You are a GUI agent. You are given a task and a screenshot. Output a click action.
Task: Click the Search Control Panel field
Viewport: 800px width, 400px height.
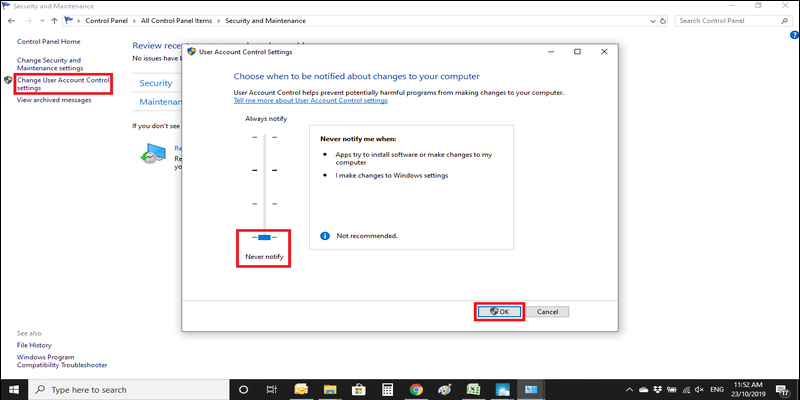tap(732, 20)
